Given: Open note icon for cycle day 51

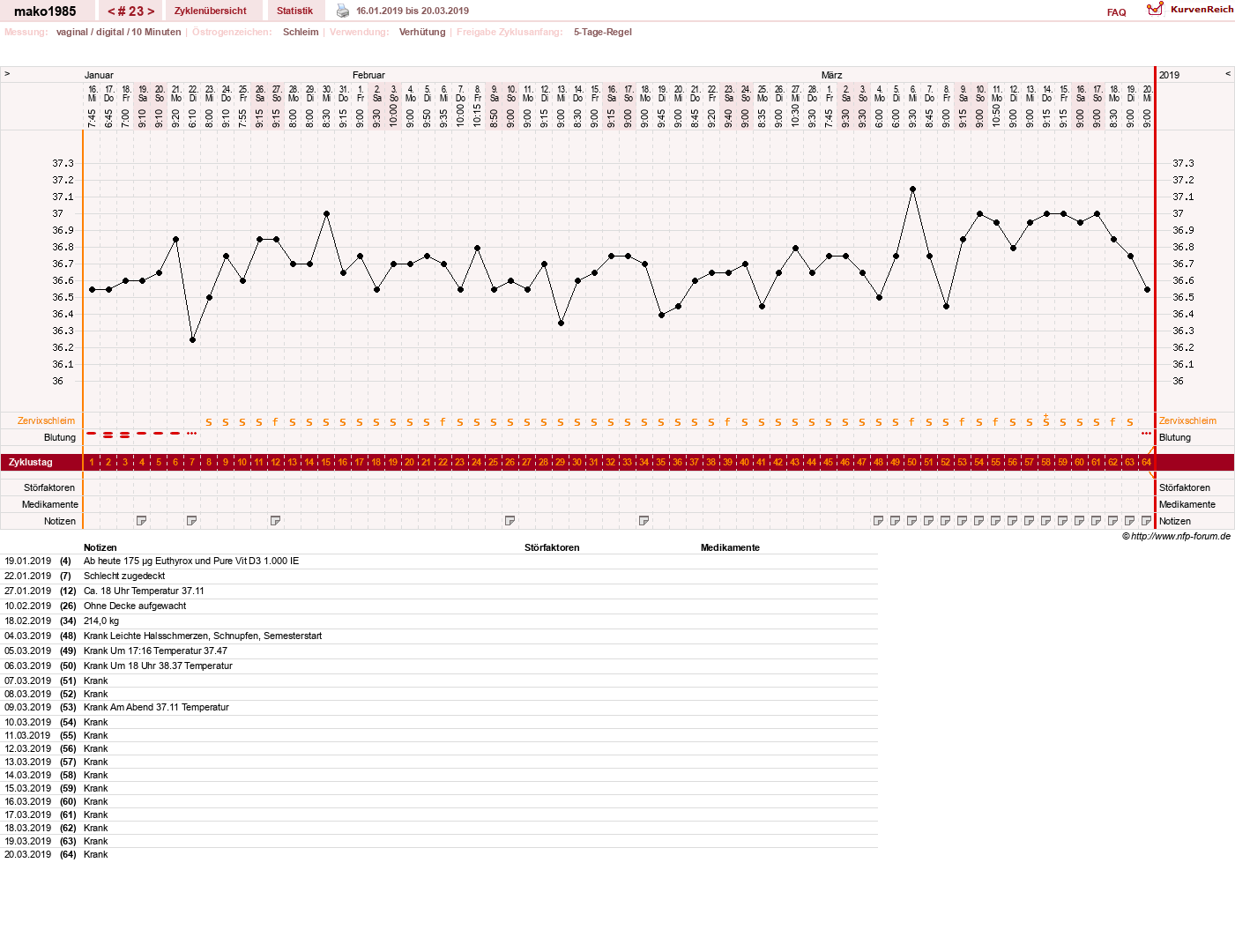Looking at the screenshot, I should pyautogui.click(x=929, y=521).
